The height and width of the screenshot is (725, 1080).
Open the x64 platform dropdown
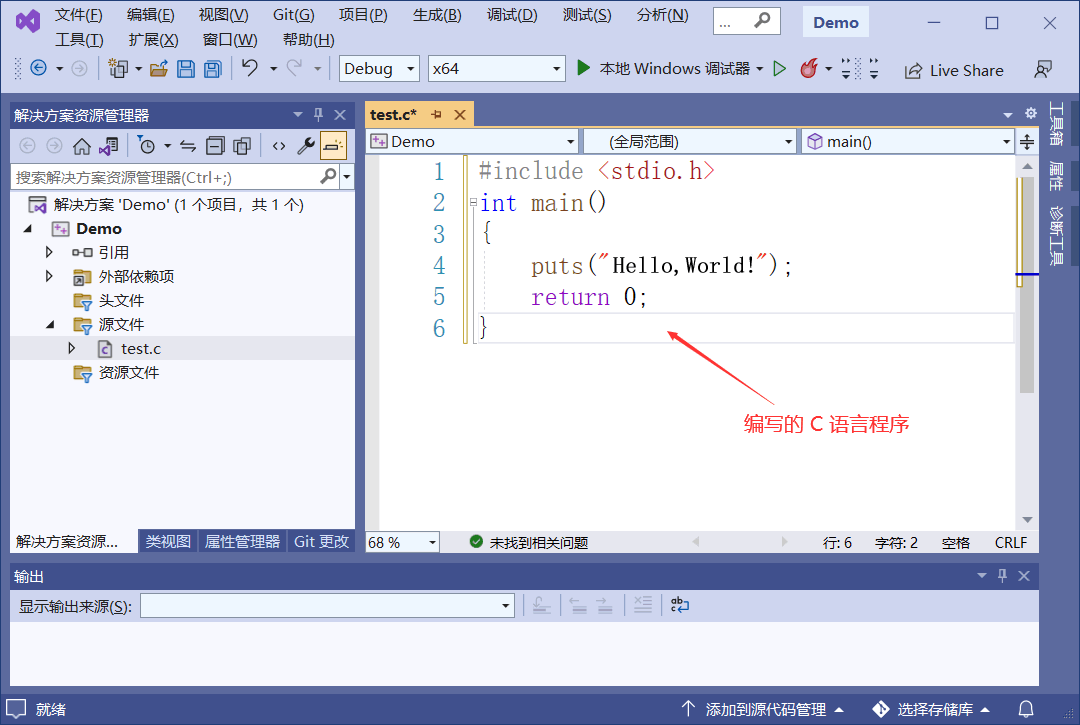[496, 69]
